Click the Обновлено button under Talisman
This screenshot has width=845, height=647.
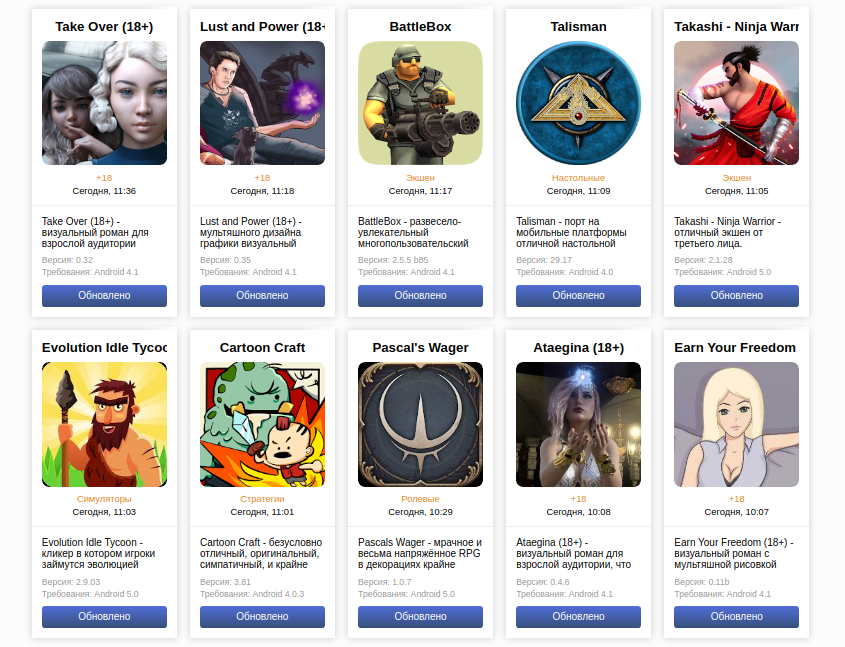point(578,296)
